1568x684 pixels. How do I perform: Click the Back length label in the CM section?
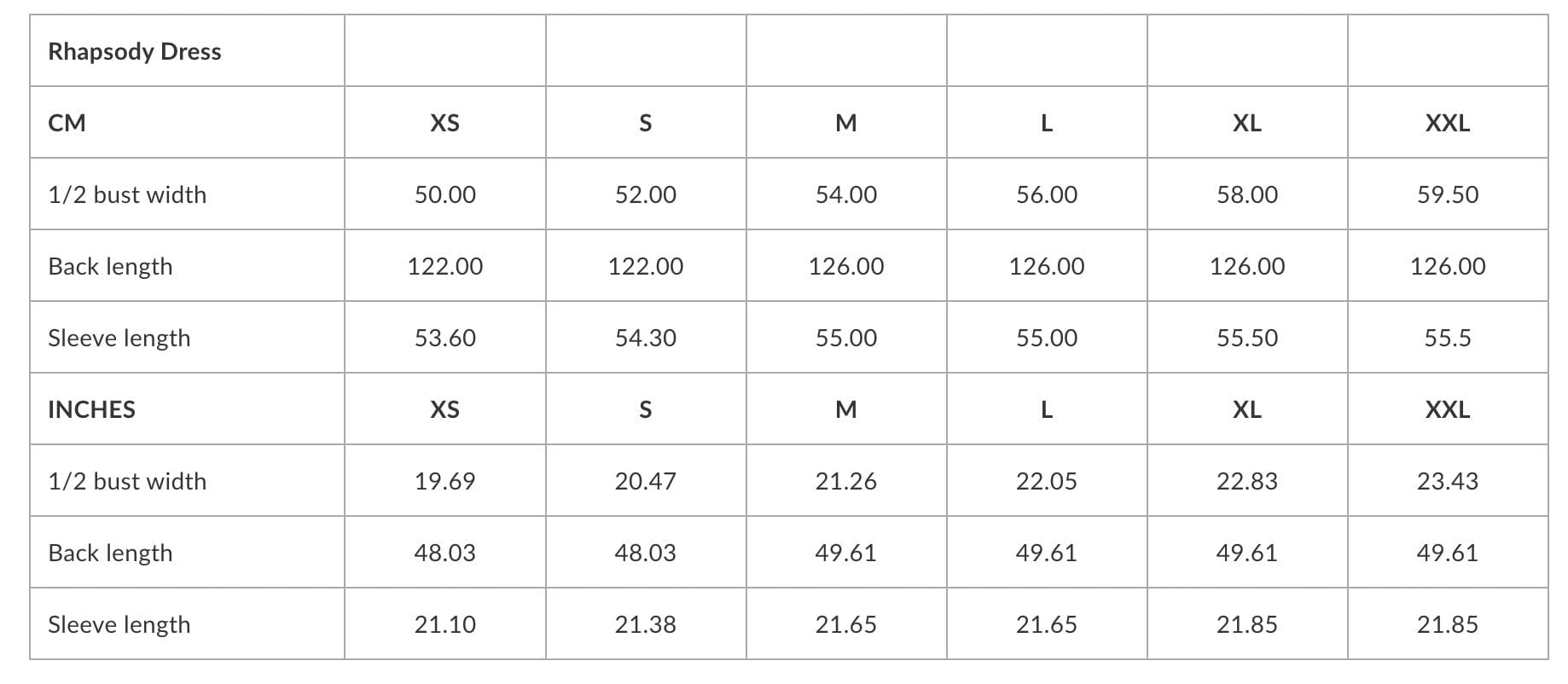(x=110, y=266)
